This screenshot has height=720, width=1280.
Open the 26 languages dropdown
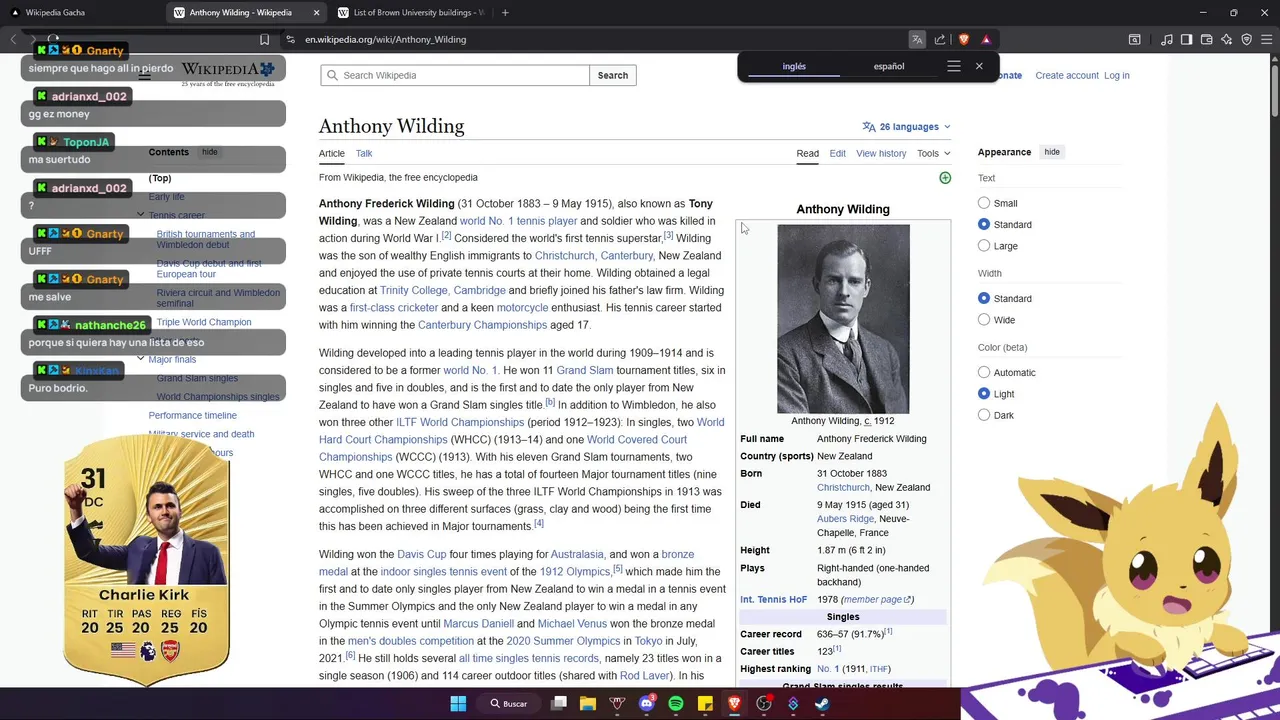tap(906, 127)
